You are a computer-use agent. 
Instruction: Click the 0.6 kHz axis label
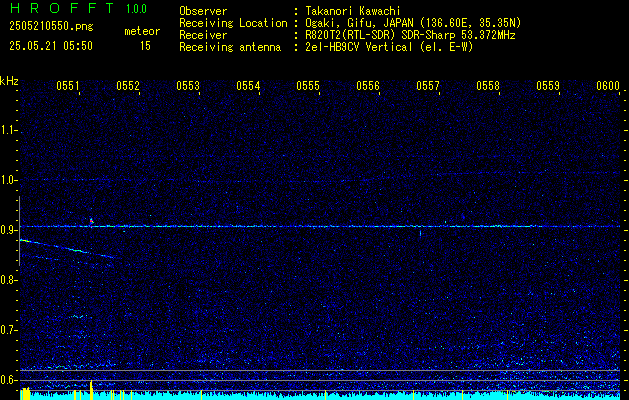pos(9,380)
